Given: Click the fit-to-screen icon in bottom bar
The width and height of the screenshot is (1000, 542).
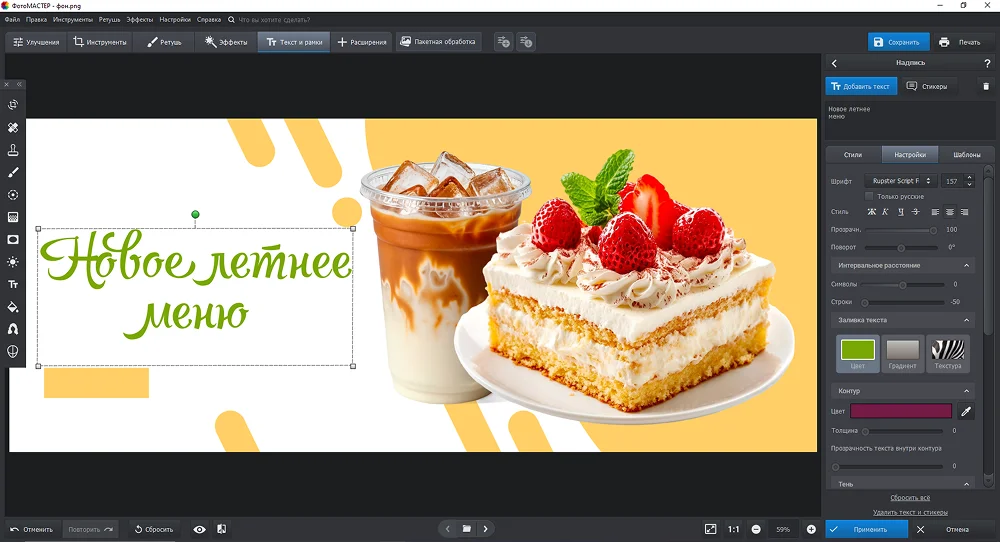Looking at the screenshot, I should pyautogui.click(x=710, y=529).
